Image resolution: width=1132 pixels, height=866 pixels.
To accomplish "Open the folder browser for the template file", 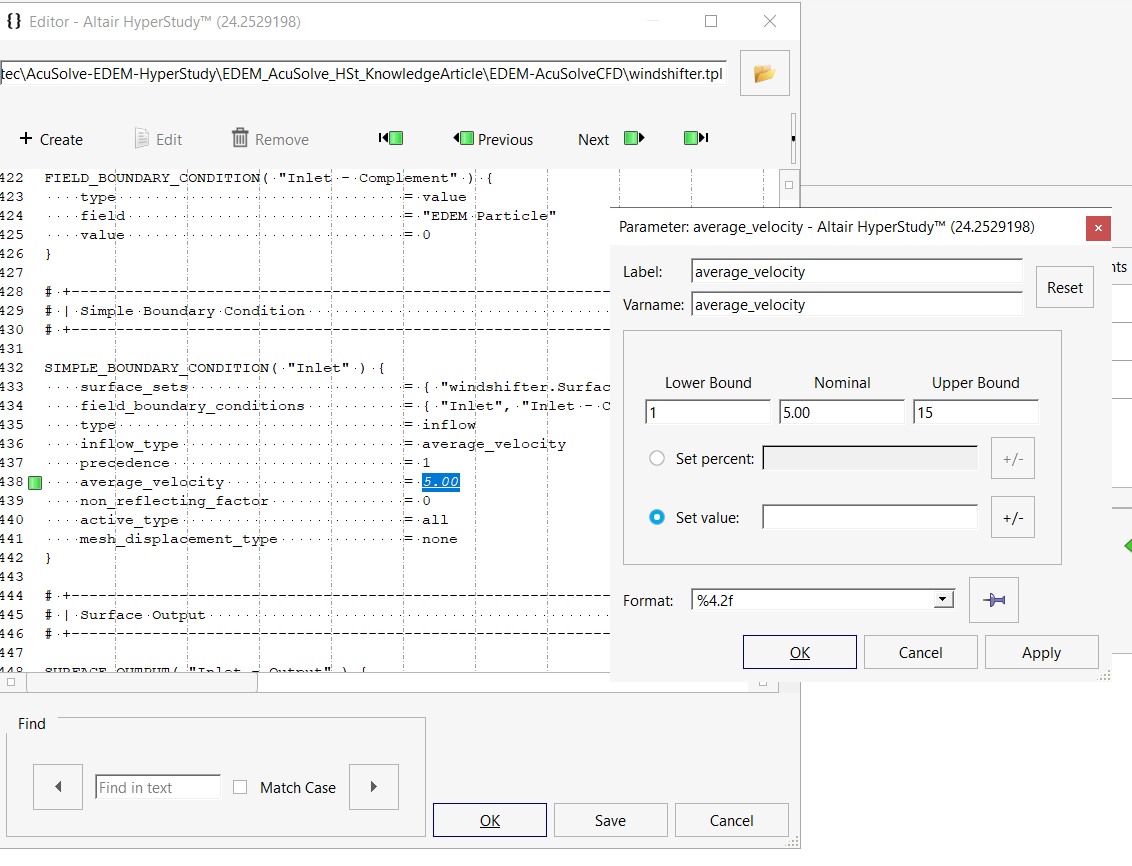I will 764,72.
